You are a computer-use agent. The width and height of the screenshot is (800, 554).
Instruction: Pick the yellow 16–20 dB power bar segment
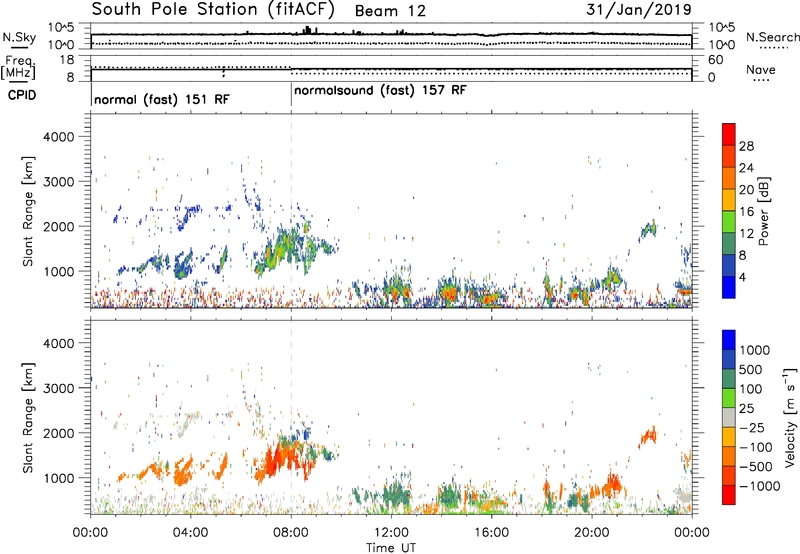pyautogui.click(x=729, y=200)
